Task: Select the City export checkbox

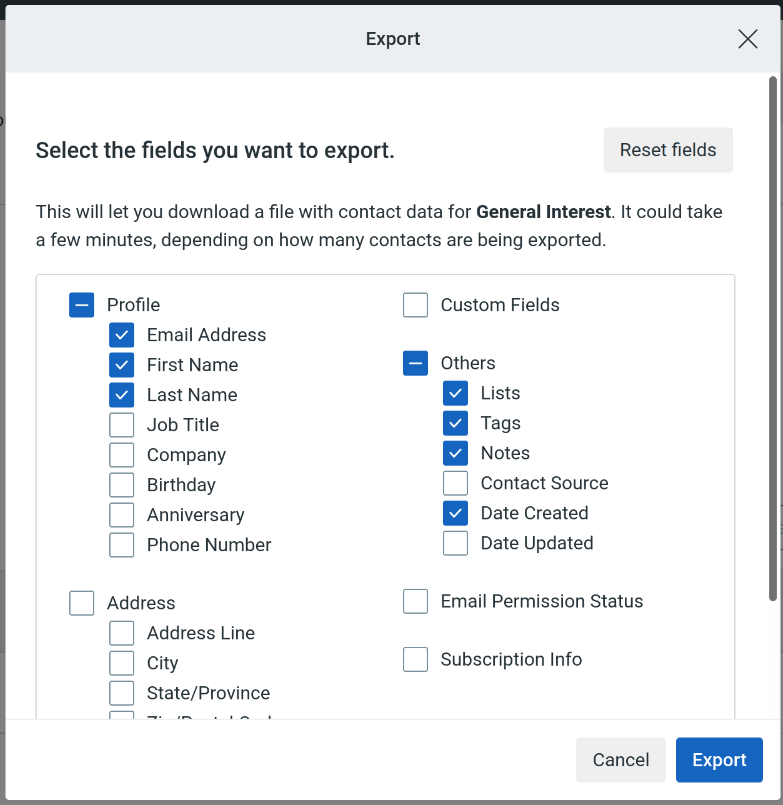Action: [121, 662]
